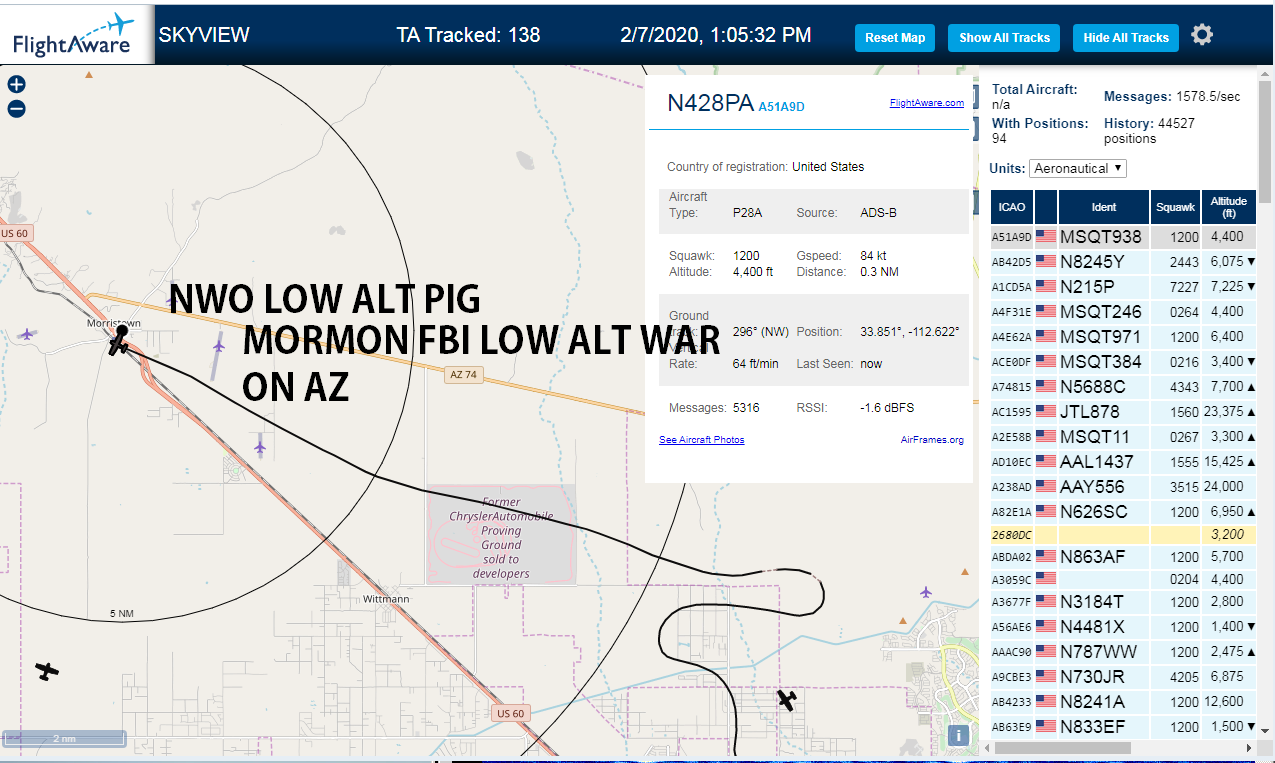The image size is (1275, 763).
Task: Click the A51A9D ICAO code in panel header
Action: 782,106
